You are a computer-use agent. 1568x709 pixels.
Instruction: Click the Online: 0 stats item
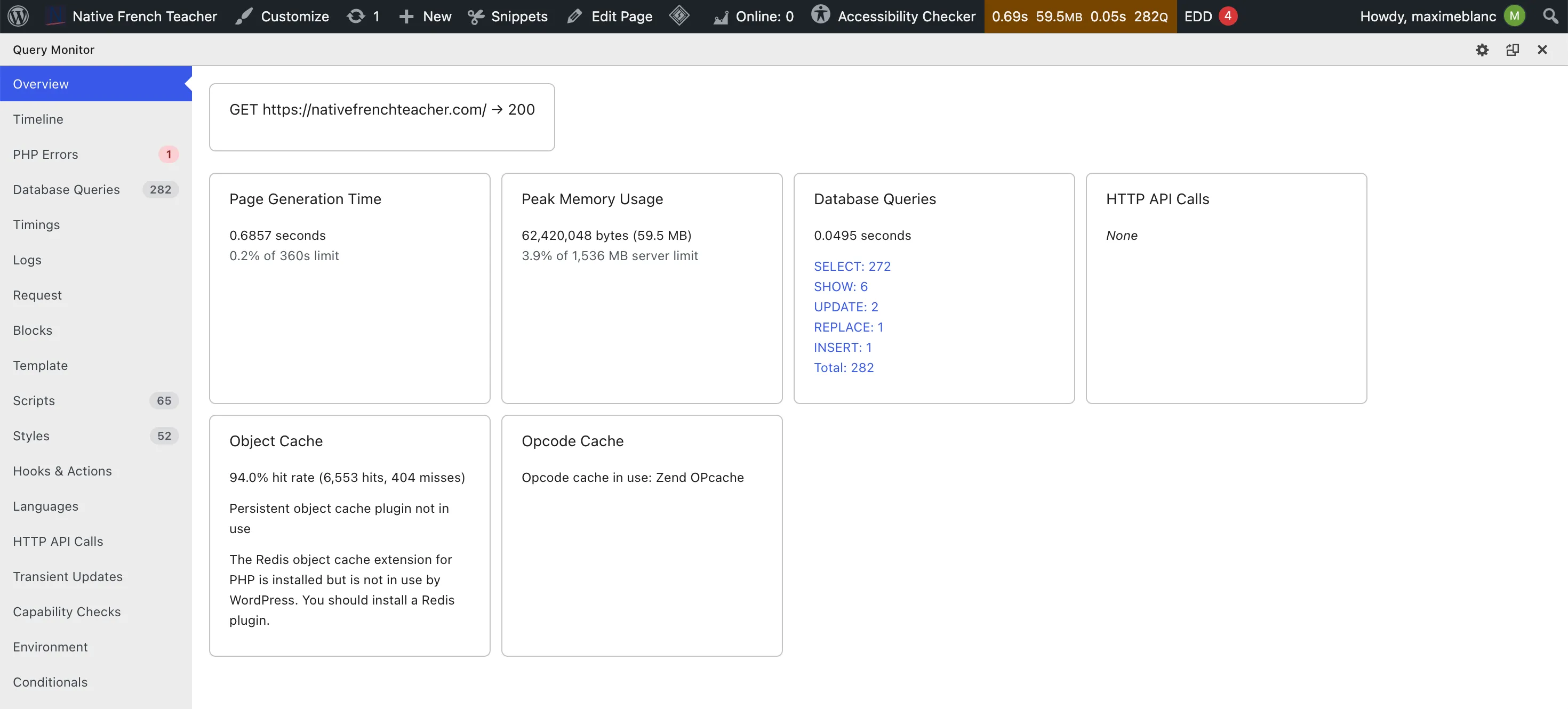(754, 17)
